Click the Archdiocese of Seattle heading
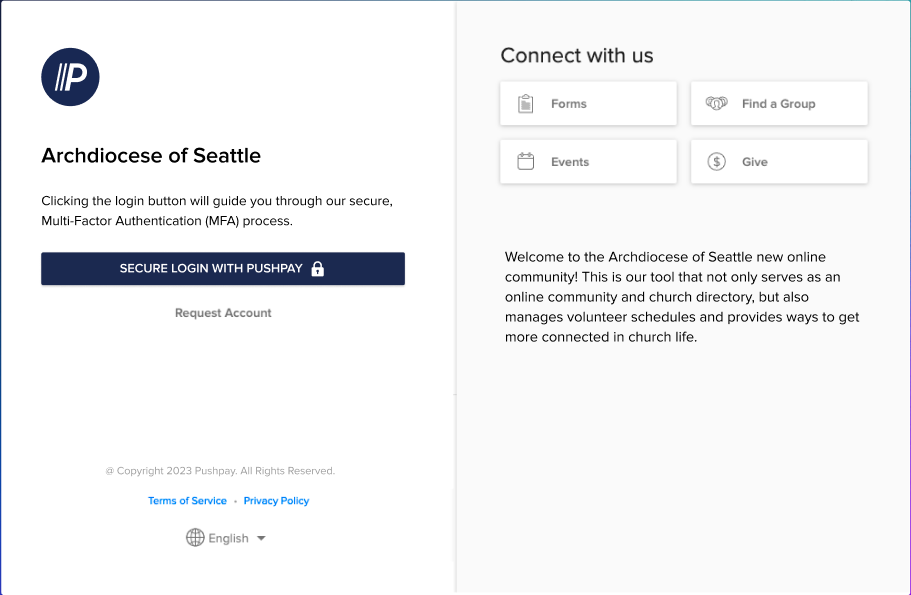 [x=151, y=156]
